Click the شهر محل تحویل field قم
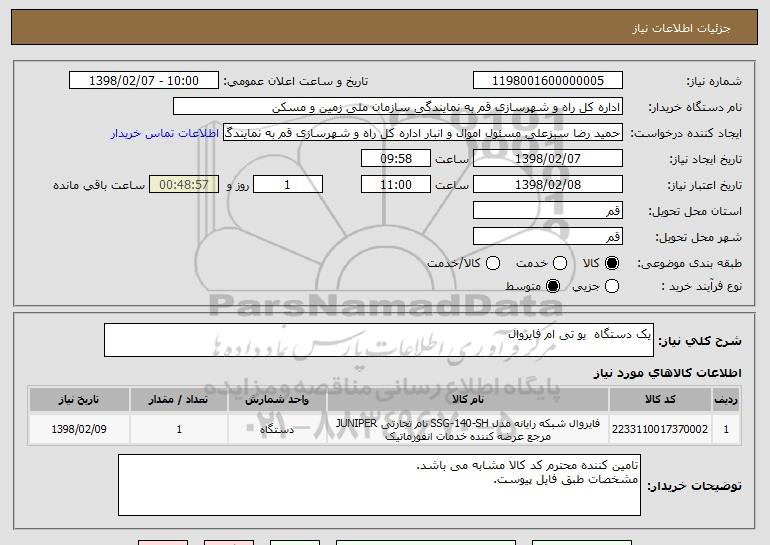Image resolution: width=770 pixels, height=545 pixels. coord(548,237)
